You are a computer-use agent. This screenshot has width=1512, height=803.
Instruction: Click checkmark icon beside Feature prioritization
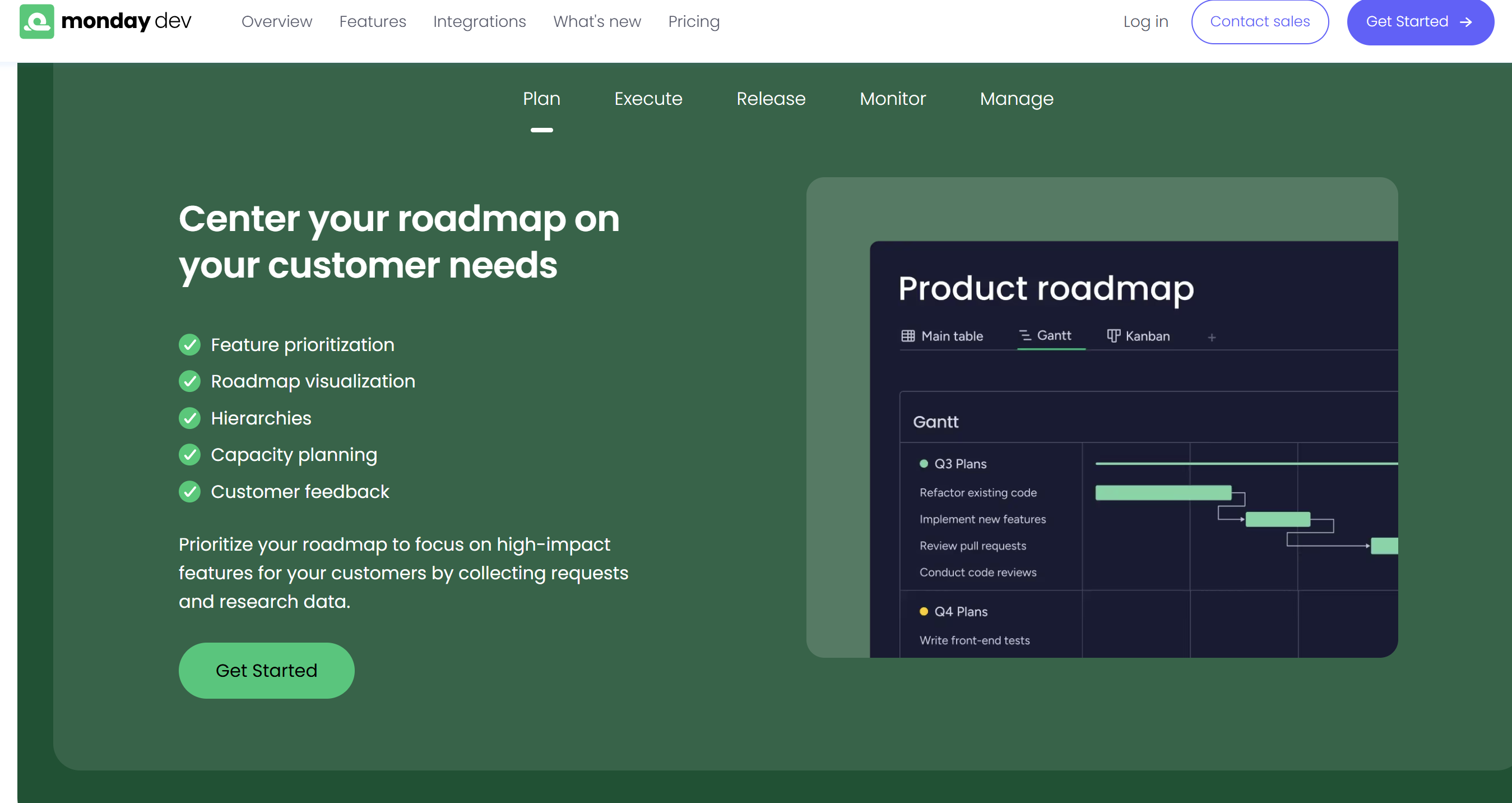[189, 345]
